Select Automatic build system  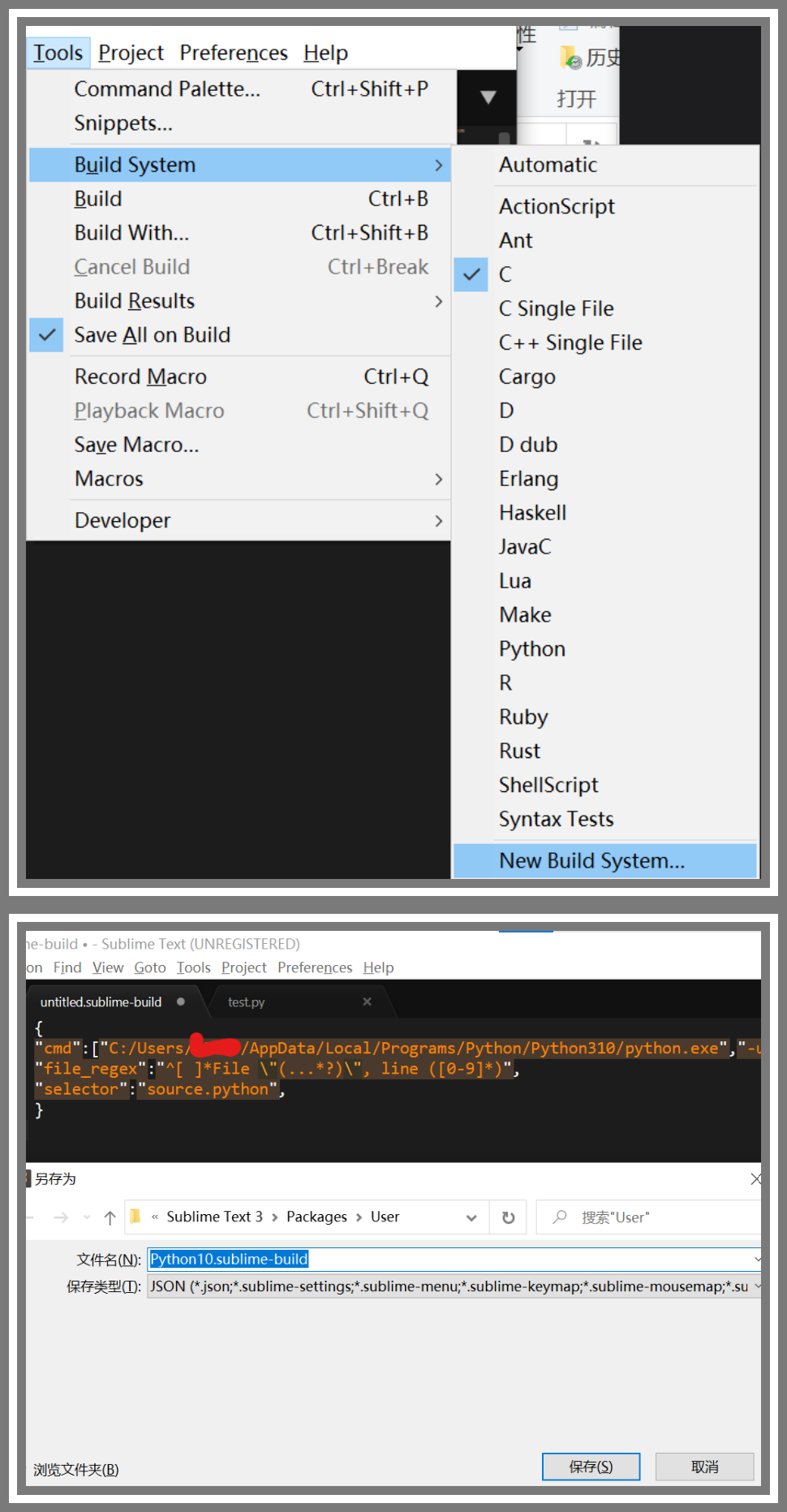click(x=605, y=165)
